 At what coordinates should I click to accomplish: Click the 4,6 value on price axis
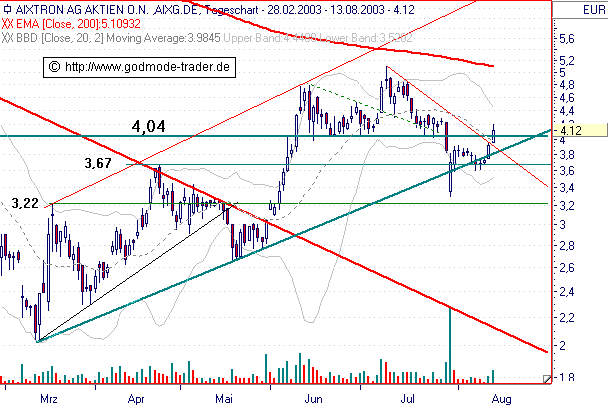(567, 98)
